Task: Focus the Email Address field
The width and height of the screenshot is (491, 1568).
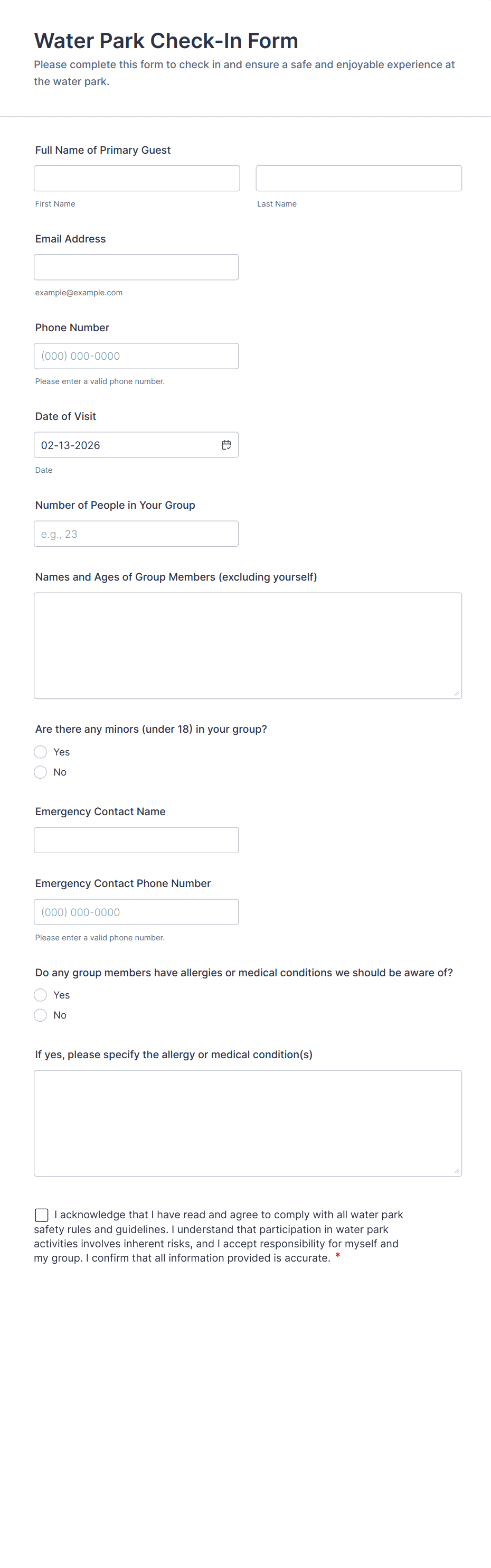Action: (136, 267)
